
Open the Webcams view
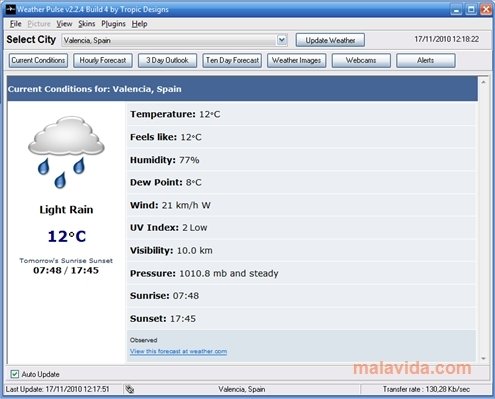361,60
